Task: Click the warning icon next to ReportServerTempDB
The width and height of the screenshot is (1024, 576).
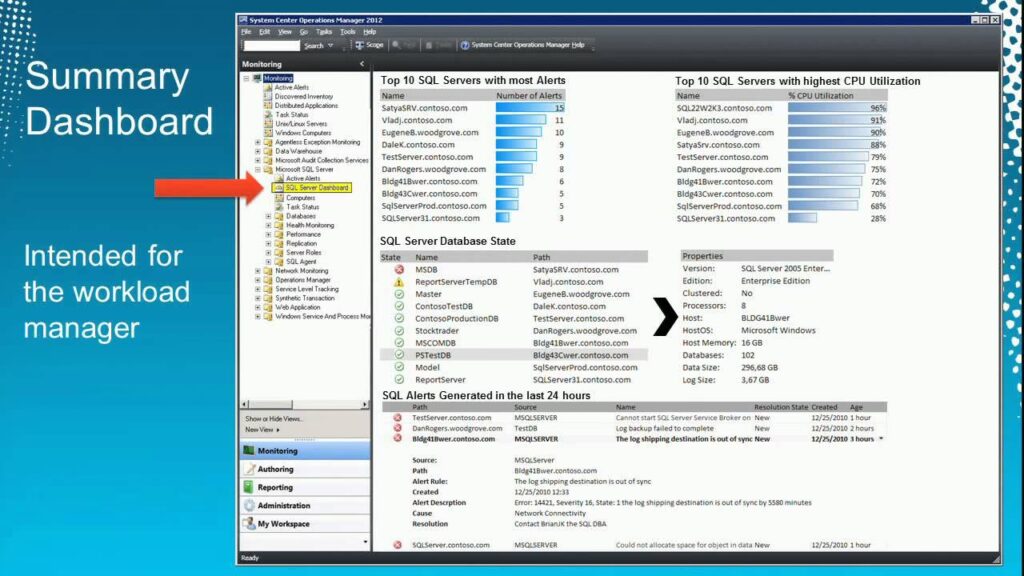Action: point(398,282)
